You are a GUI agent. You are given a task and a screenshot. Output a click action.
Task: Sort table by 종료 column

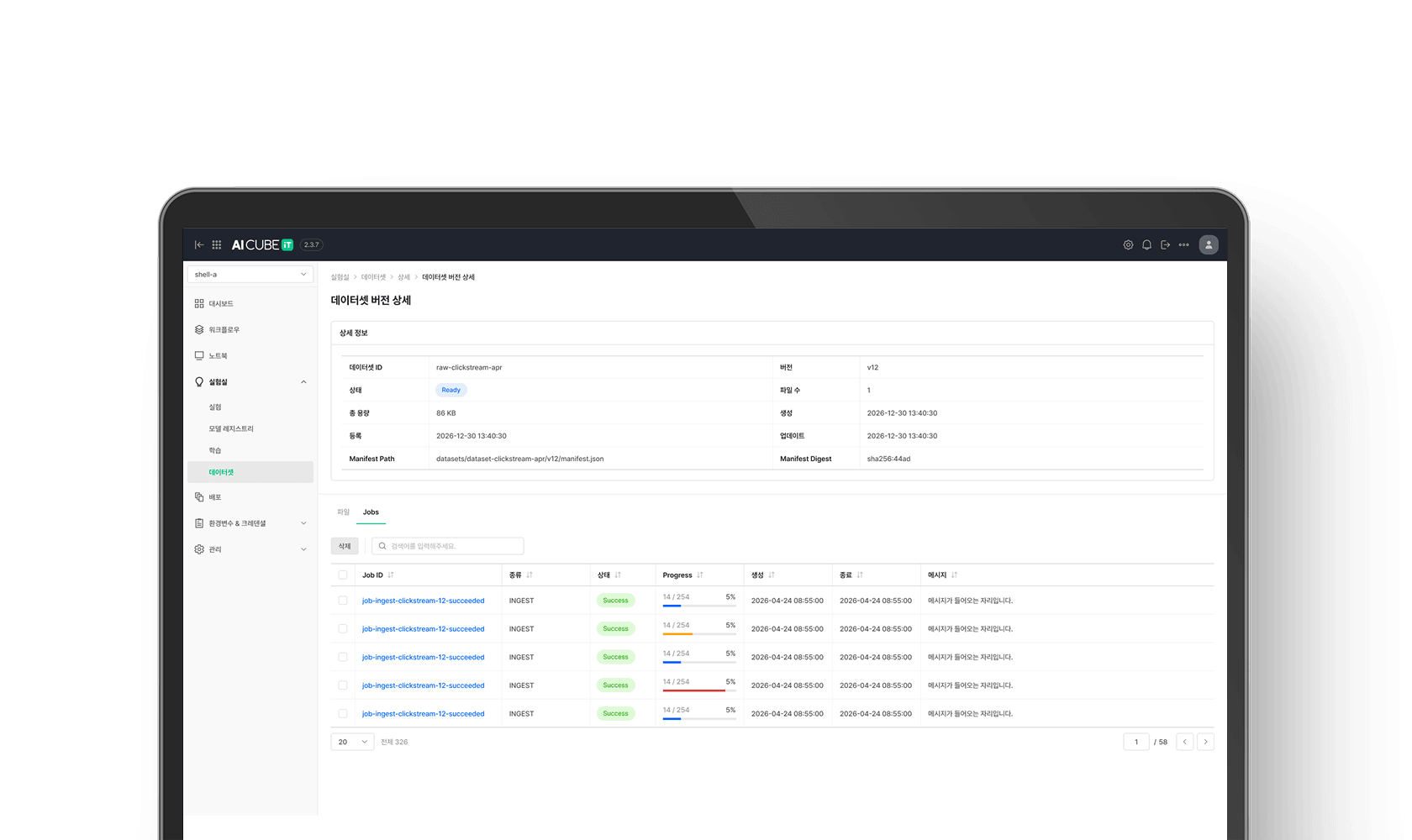(860, 575)
